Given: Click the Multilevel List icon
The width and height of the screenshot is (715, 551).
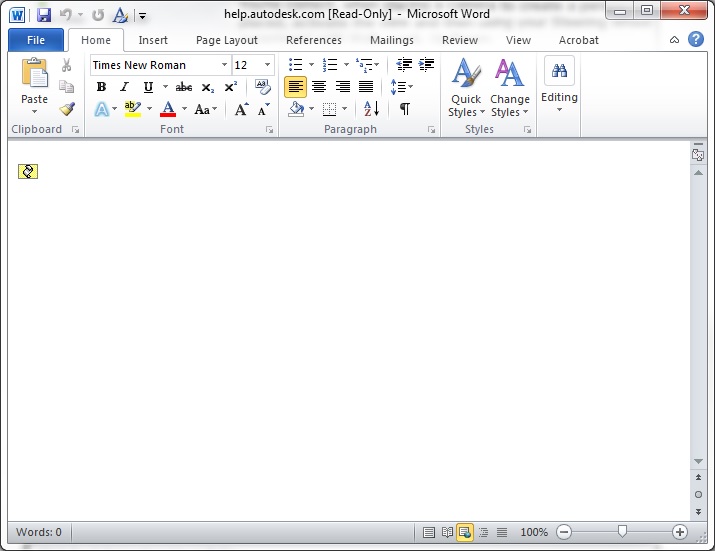Looking at the screenshot, I should [x=365, y=65].
